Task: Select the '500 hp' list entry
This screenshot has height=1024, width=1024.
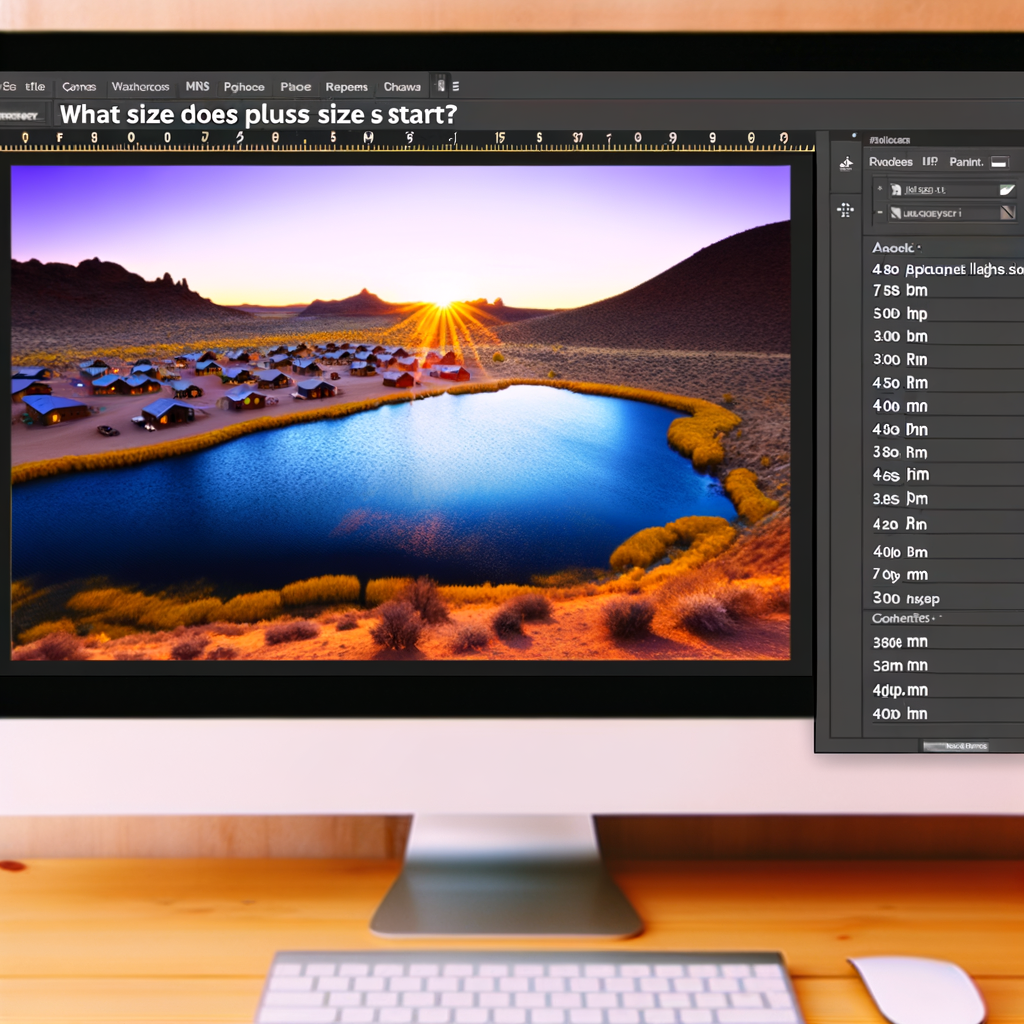Action: [x=900, y=313]
